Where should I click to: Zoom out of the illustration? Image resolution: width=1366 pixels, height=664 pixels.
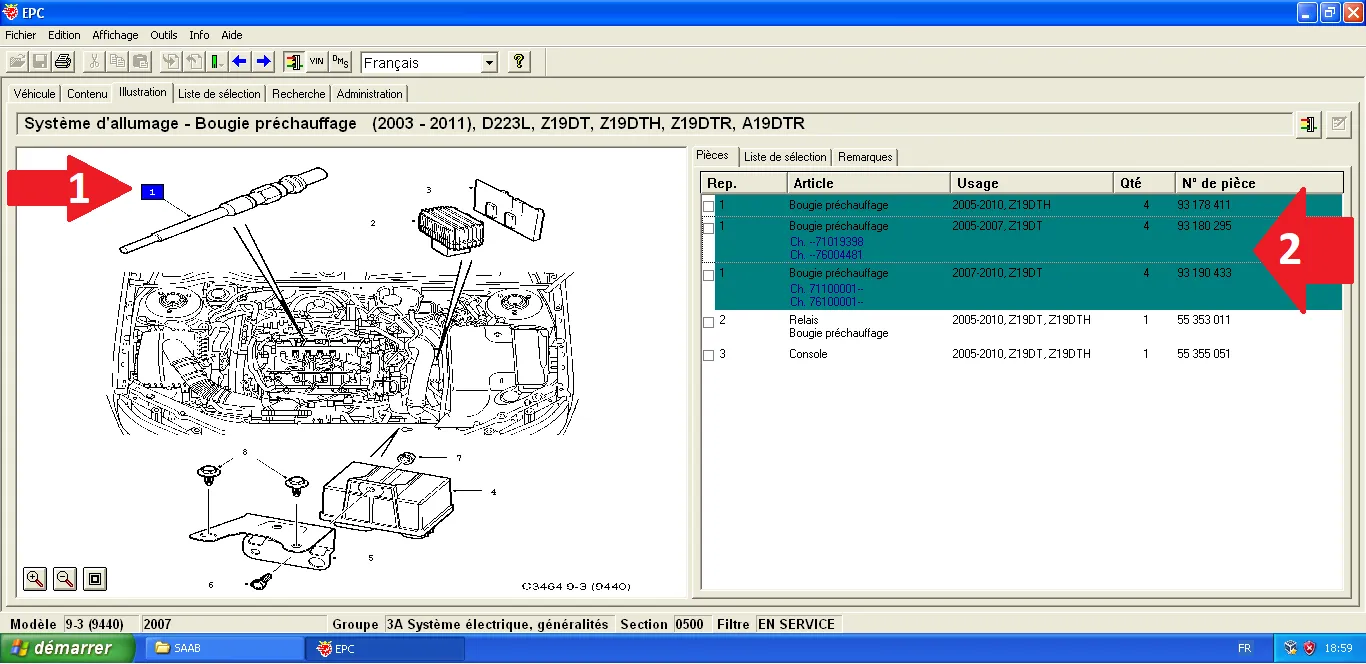pyautogui.click(x=65, y=578)
